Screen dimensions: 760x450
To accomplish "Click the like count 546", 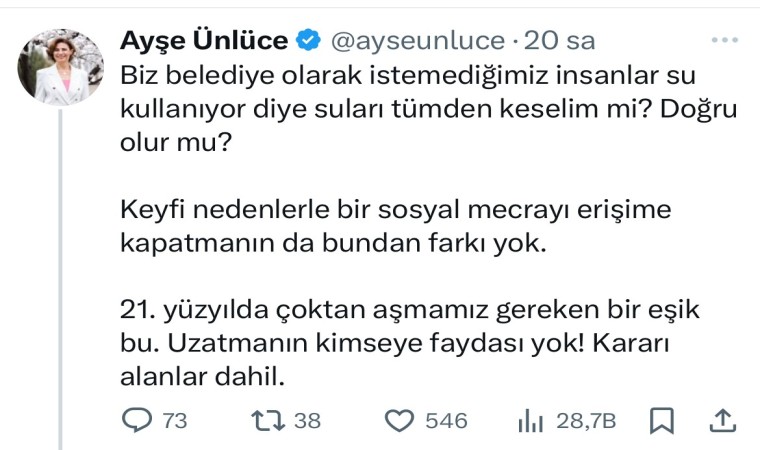I will [x=446, y=421].
